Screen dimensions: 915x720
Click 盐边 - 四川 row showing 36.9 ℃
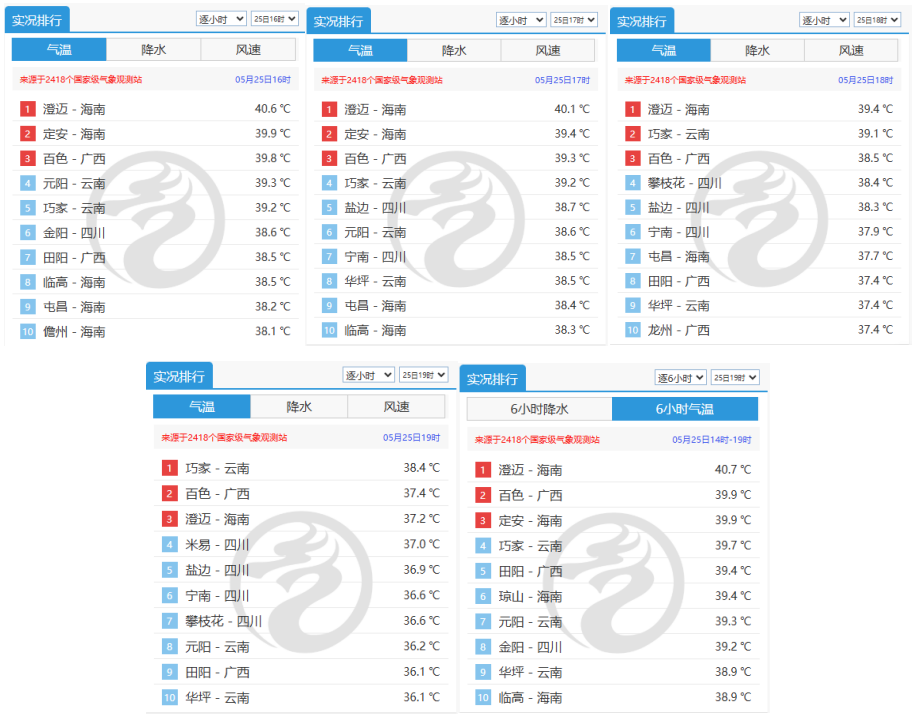[301, 570]
